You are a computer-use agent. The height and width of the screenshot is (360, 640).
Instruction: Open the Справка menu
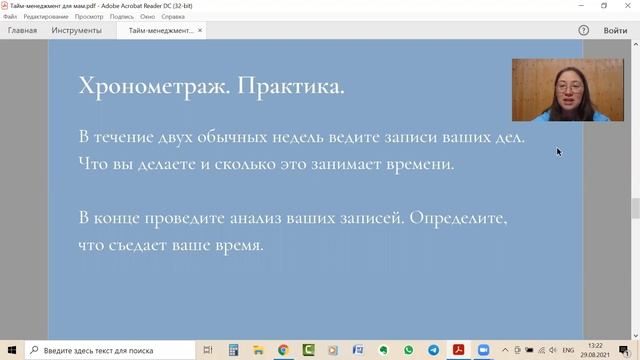tap(173, 17)
